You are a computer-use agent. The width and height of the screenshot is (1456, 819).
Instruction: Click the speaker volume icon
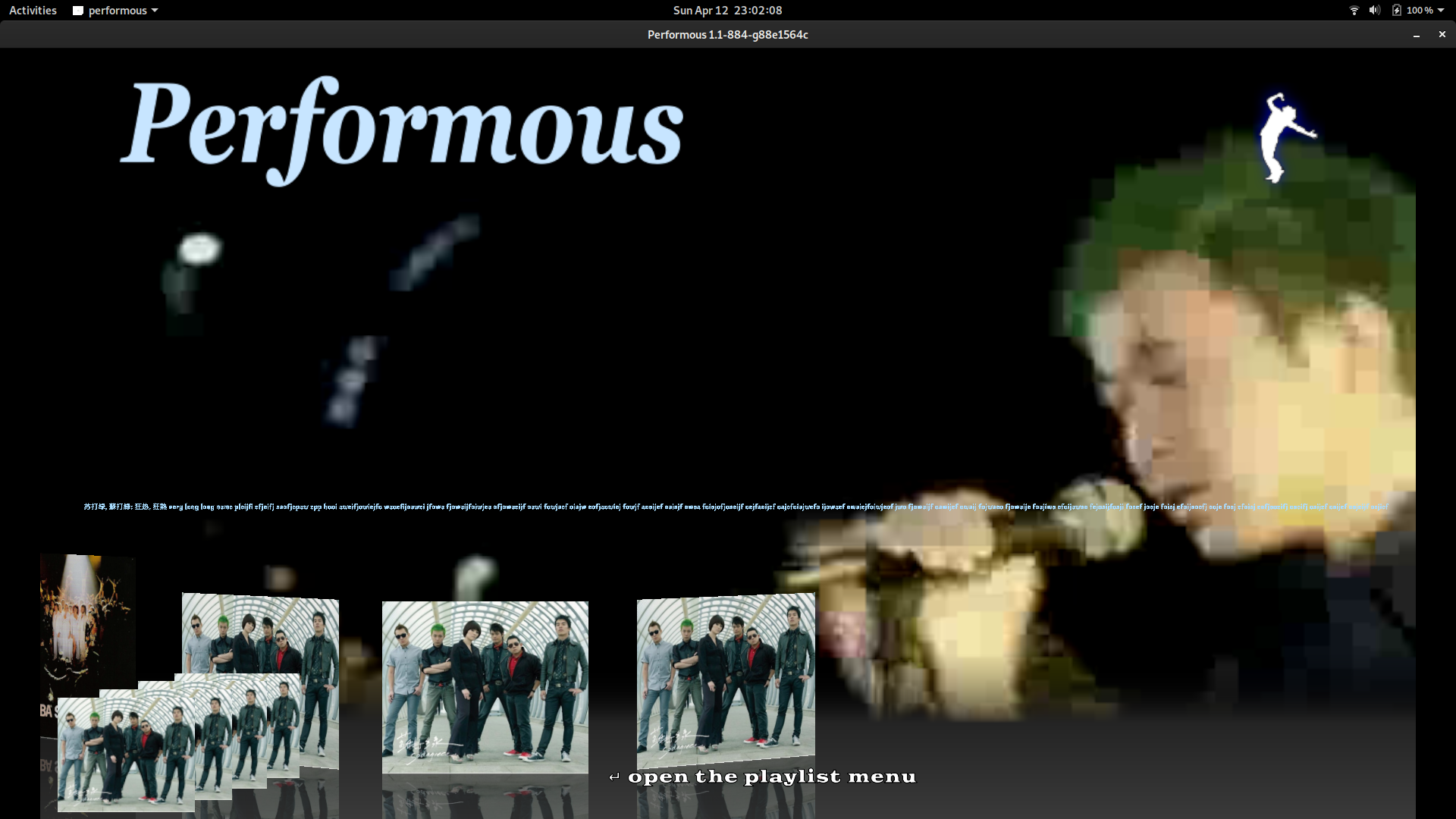click(x=1374, y=10)
